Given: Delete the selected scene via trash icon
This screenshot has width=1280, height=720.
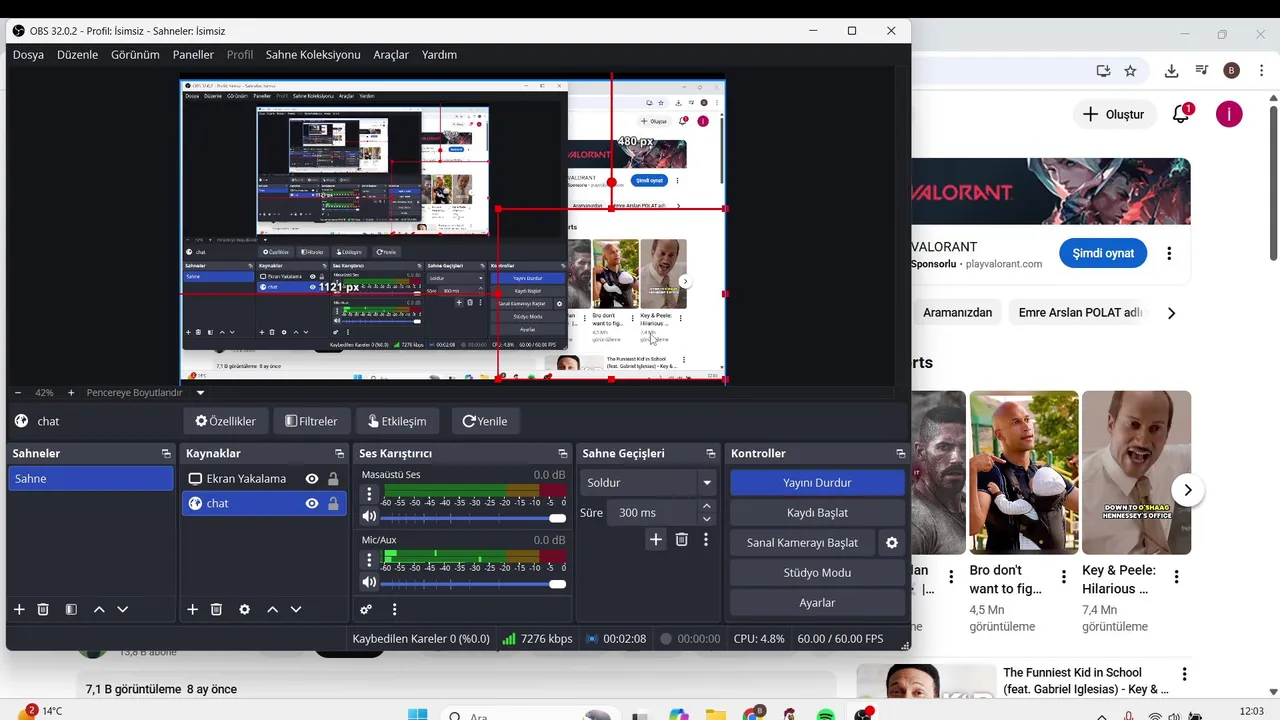Looking at the screenshot, I should coord(43,609).
